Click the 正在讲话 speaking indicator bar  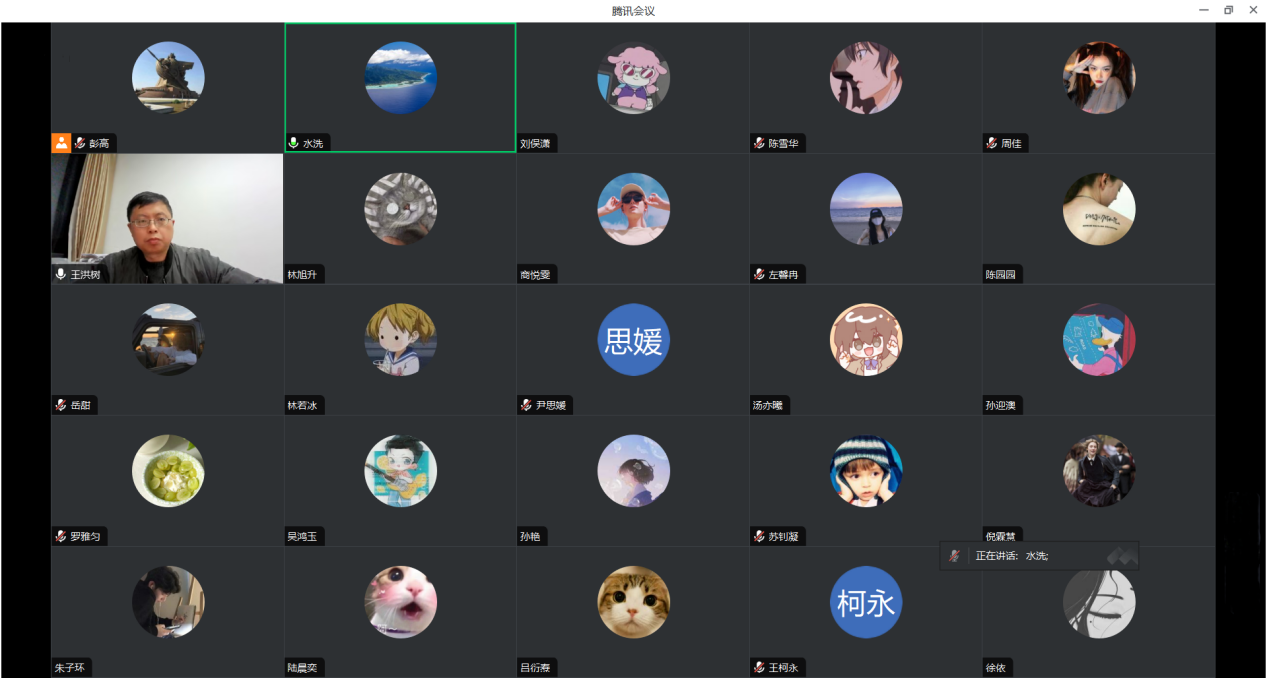coord(1039,556)
